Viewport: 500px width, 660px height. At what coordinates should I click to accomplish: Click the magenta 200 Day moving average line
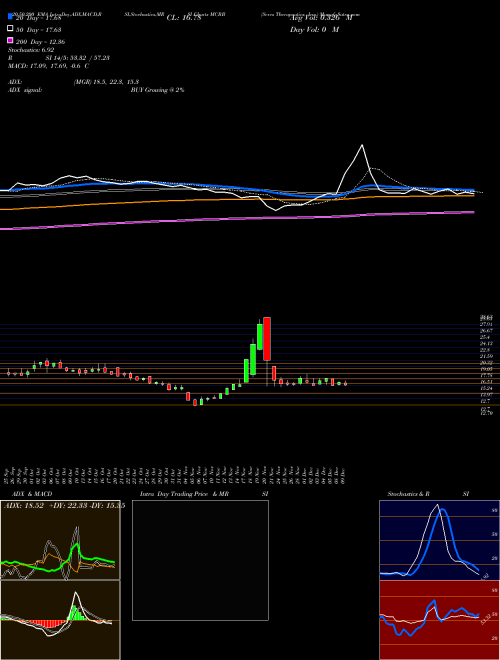[237, 220]
